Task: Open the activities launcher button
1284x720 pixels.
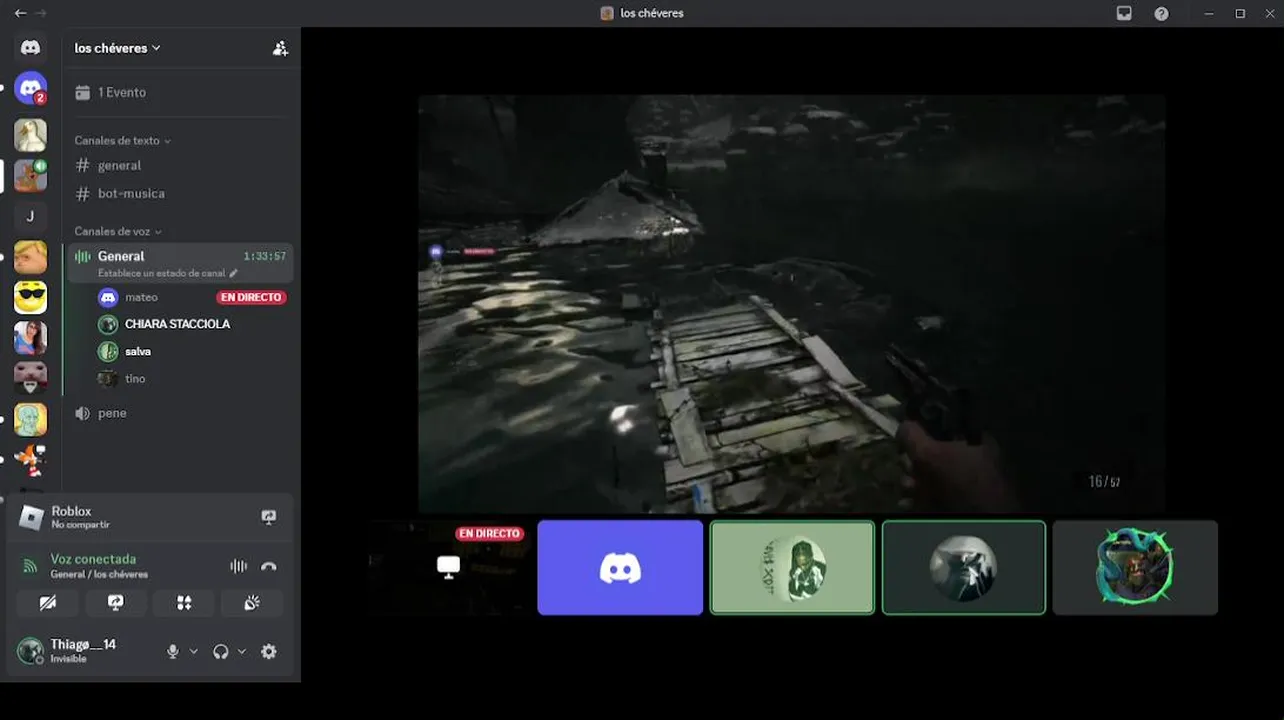Action: click(184, 603)
